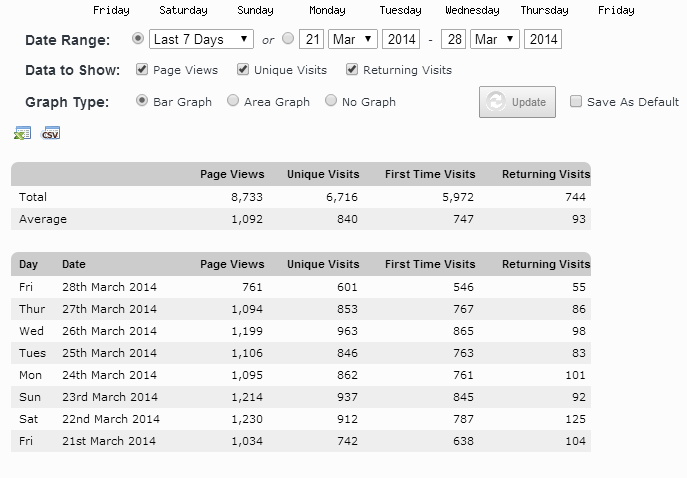The width and height of the screenshot is (687, 478).
Task: Select the 22nd March 2014 row date
Action: click(x=111, y=419)
